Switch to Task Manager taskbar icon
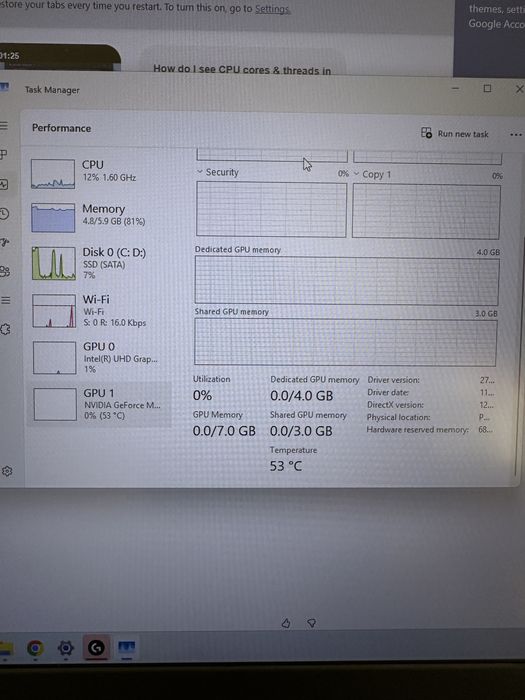The image size is (525, 700). pos(126,647)
